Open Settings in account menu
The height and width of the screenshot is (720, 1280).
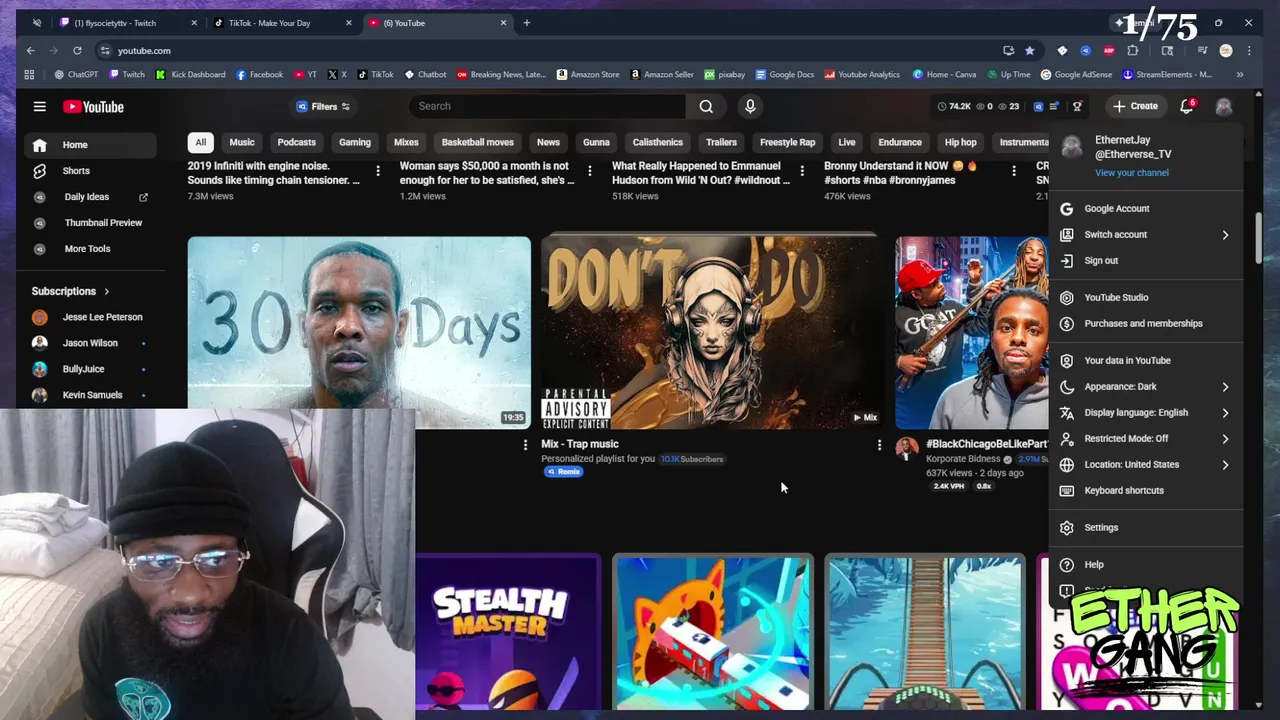[x=1146, y=528]
